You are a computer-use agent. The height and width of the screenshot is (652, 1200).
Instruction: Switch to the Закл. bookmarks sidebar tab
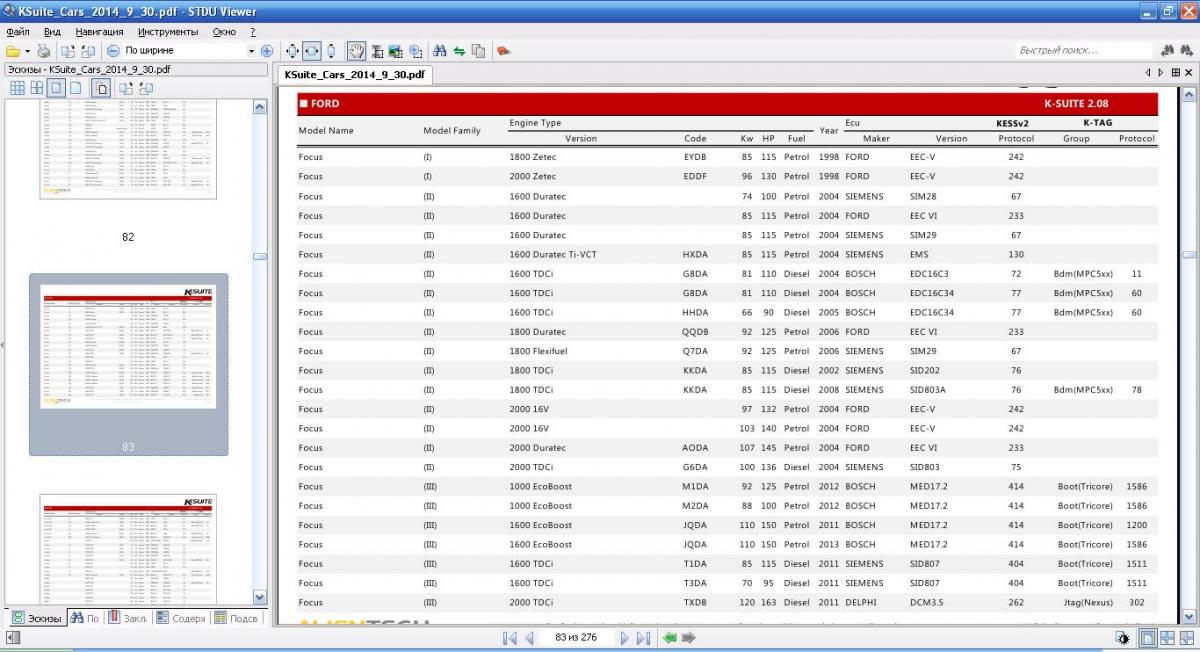point(127,618)
